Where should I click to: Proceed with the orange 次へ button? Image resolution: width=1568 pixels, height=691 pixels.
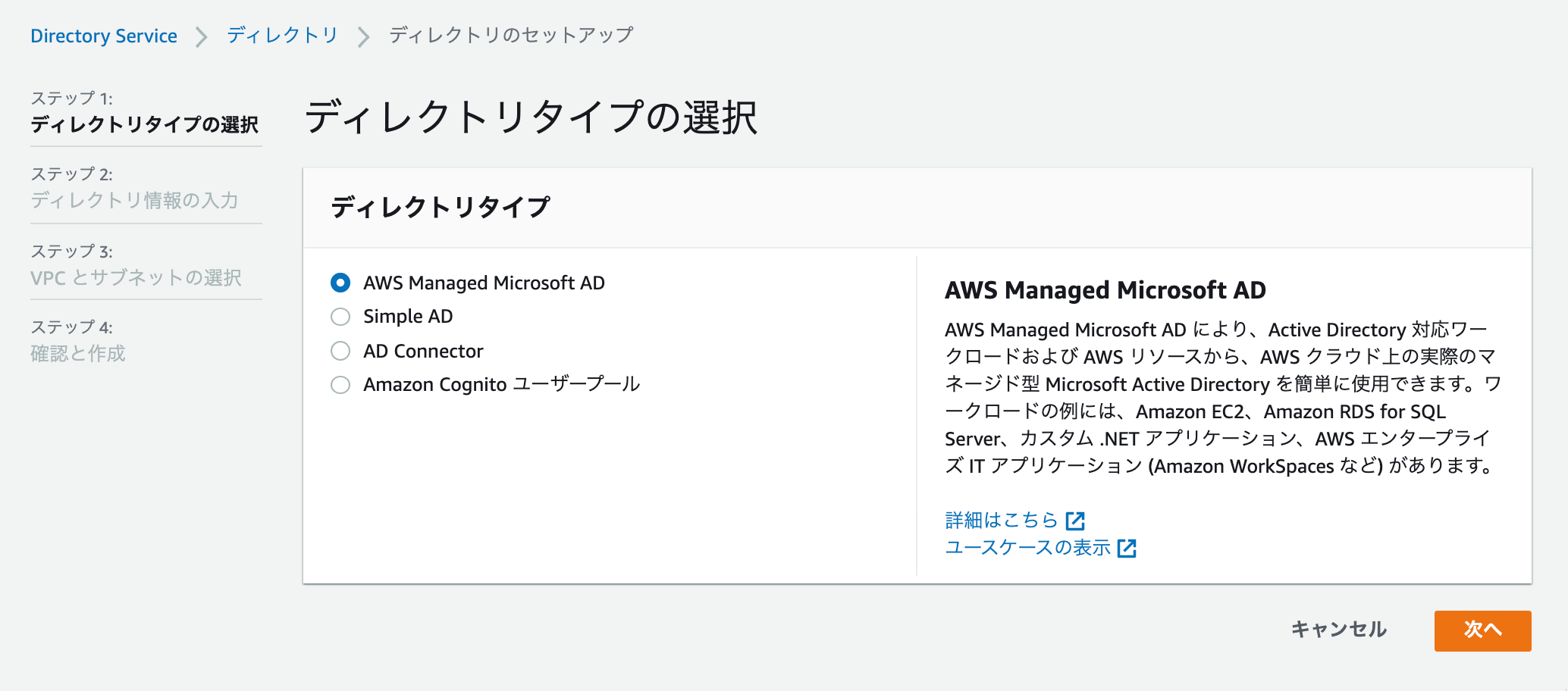coord(1482,631)
